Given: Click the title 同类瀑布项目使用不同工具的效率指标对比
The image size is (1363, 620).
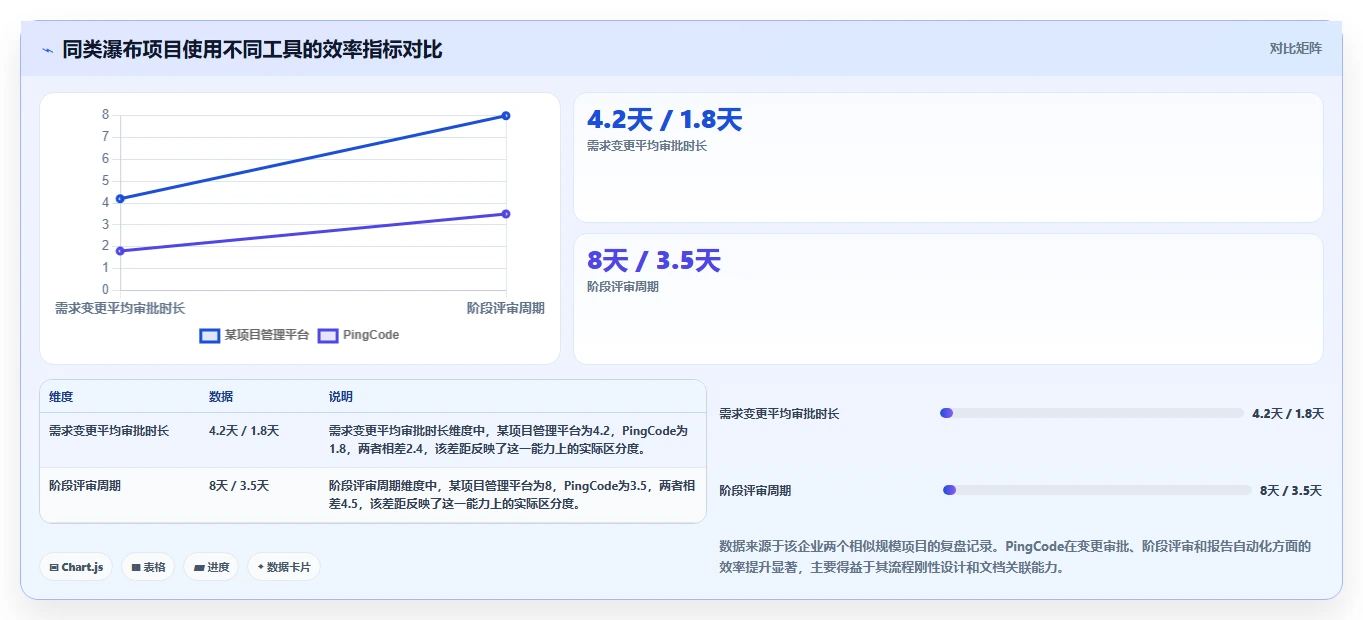Looking at the screenshot, I should point(252,50).
